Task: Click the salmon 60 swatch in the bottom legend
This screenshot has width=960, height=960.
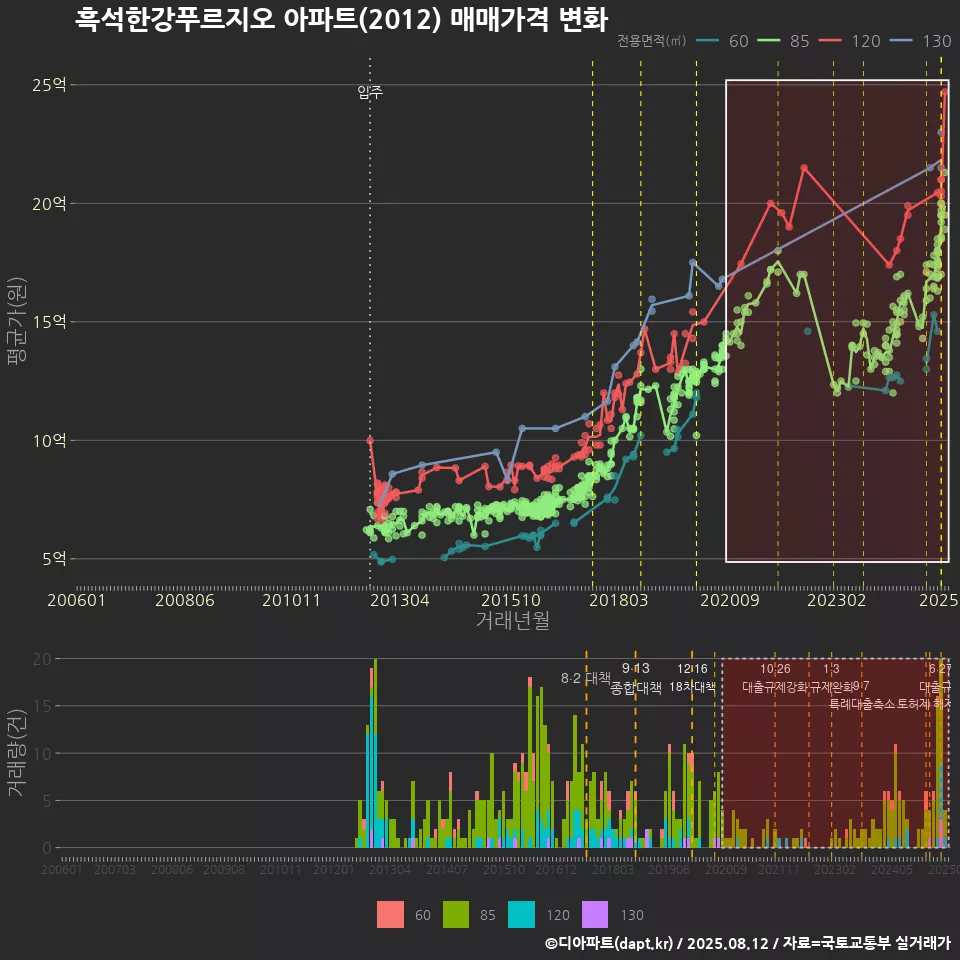Action: pyautogui.click(x=390, y=915)
